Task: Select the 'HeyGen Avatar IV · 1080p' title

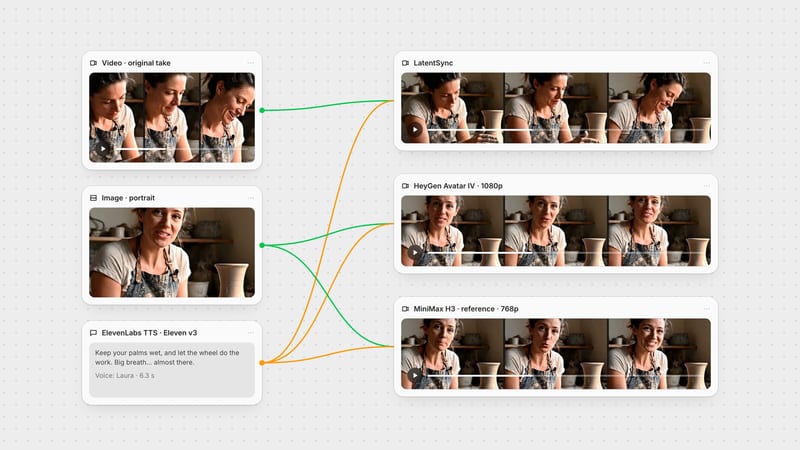Action: click(x=458, y=186)
